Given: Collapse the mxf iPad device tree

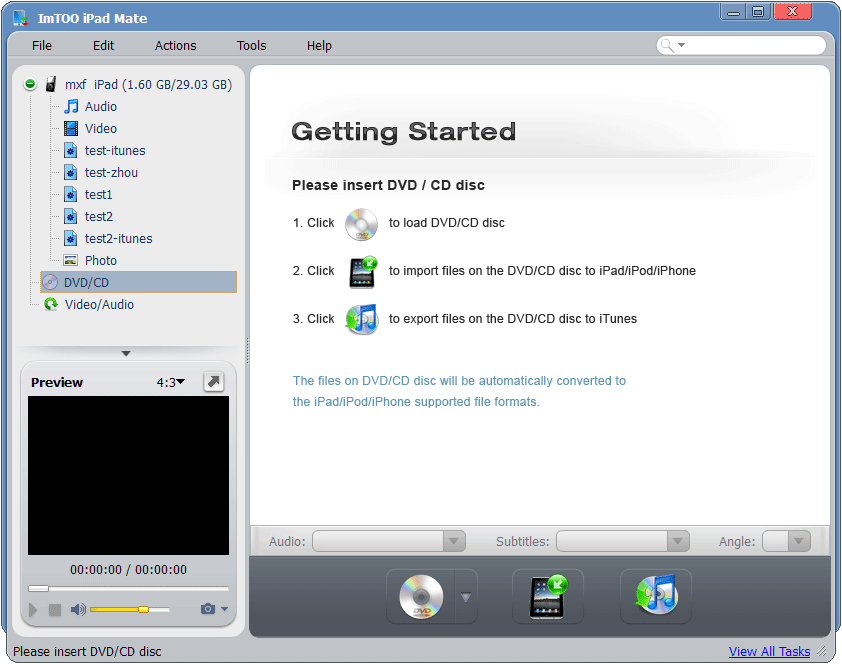Looking at the screenshot, I should [x=30, y=85].
